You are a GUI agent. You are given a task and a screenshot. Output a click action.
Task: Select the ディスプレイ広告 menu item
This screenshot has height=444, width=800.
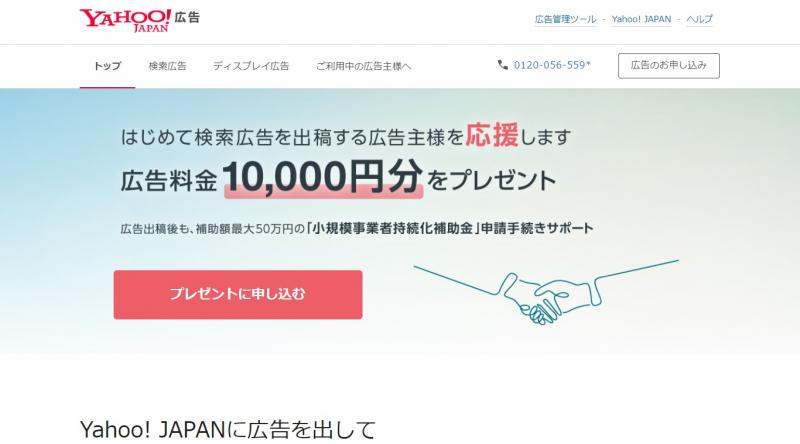click(251, 66)
